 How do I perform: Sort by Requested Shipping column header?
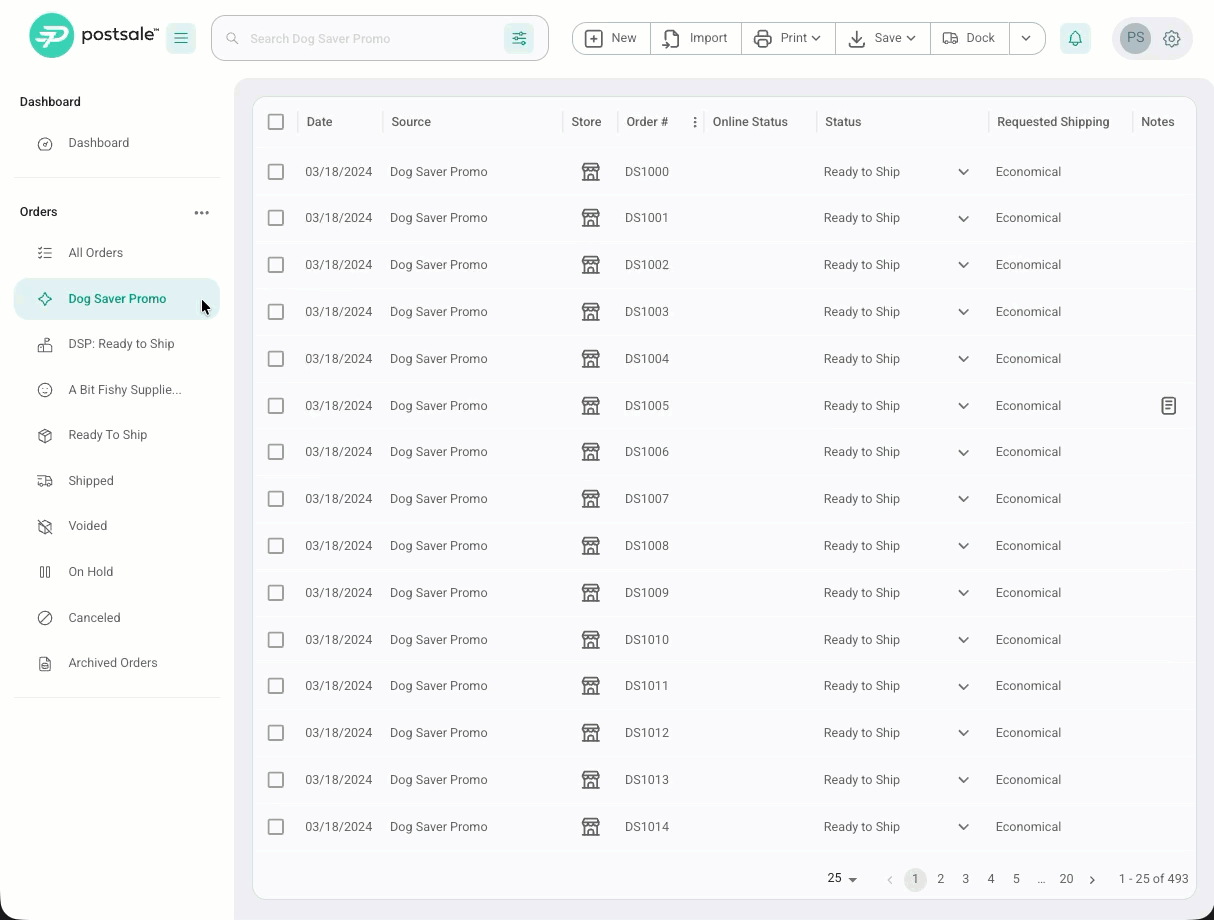[1053, 122]
